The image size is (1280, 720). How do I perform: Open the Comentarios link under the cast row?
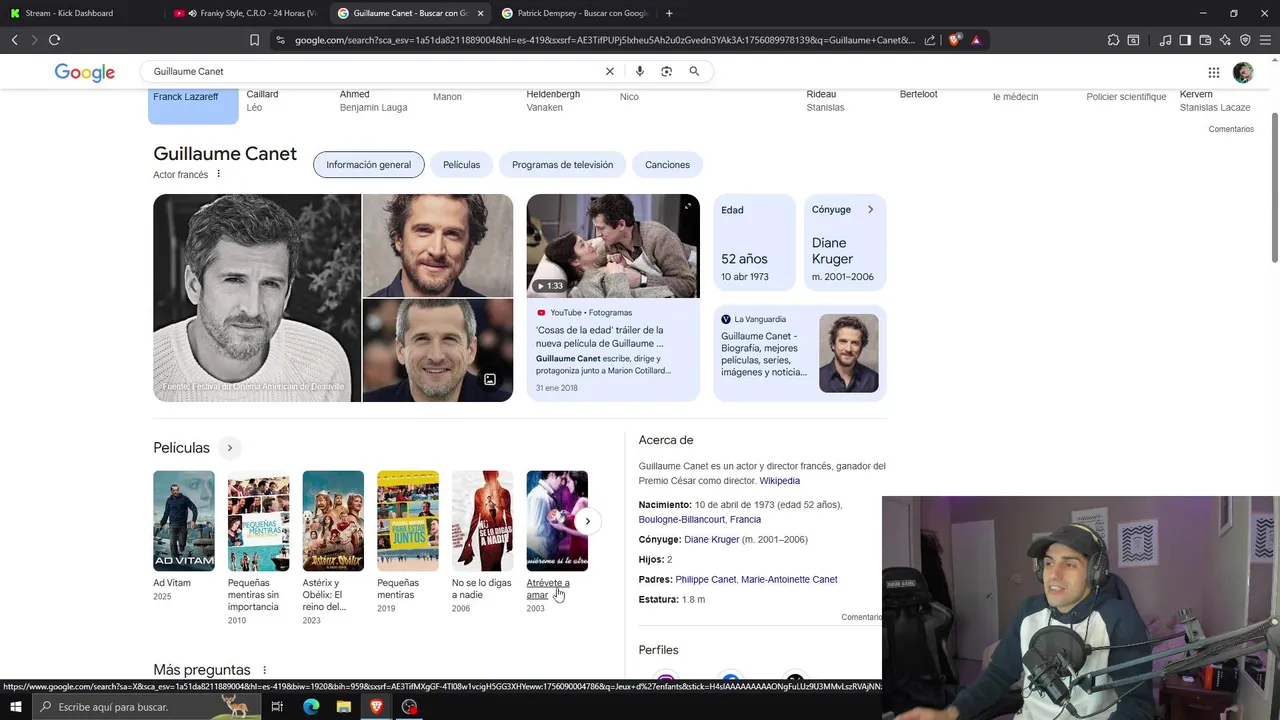click(x=1231, y=129)
